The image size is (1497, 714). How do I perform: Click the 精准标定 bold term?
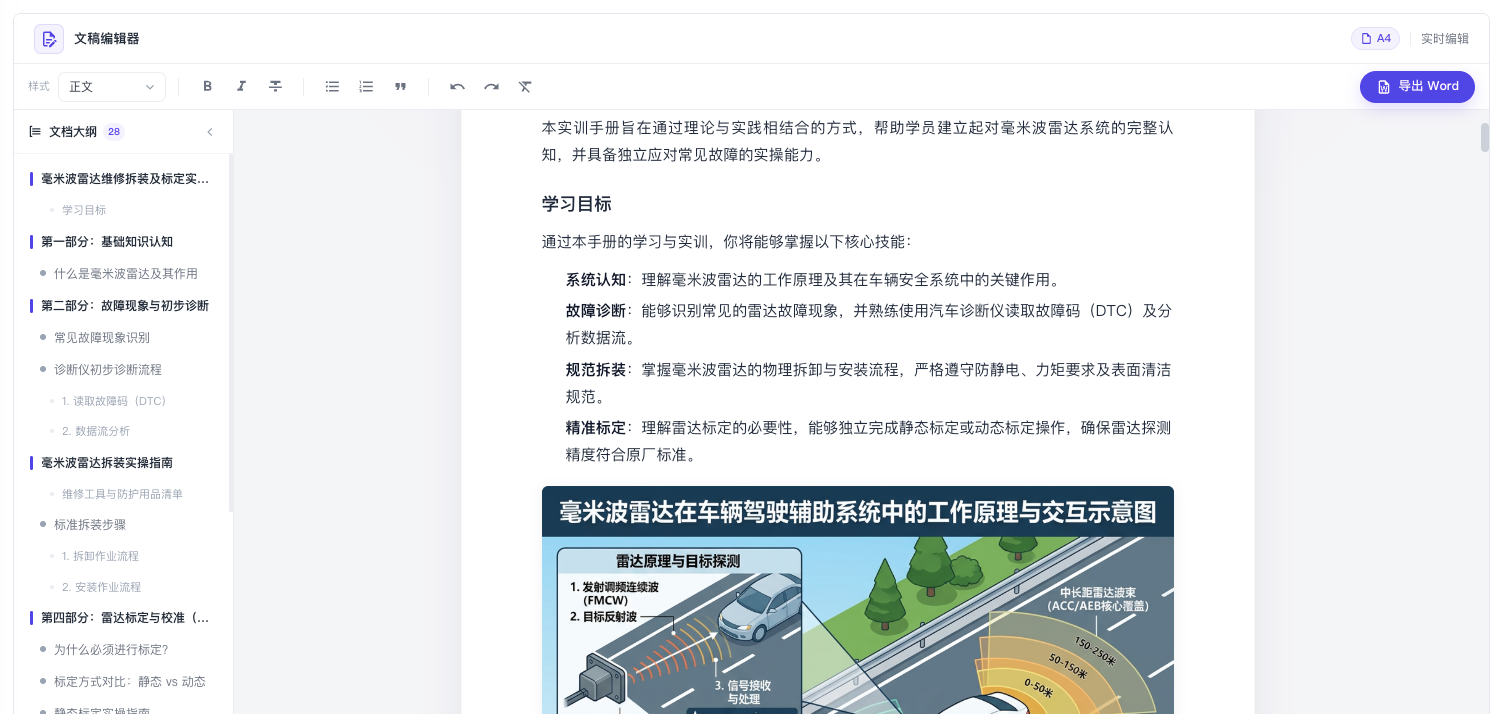coord(596,428)
